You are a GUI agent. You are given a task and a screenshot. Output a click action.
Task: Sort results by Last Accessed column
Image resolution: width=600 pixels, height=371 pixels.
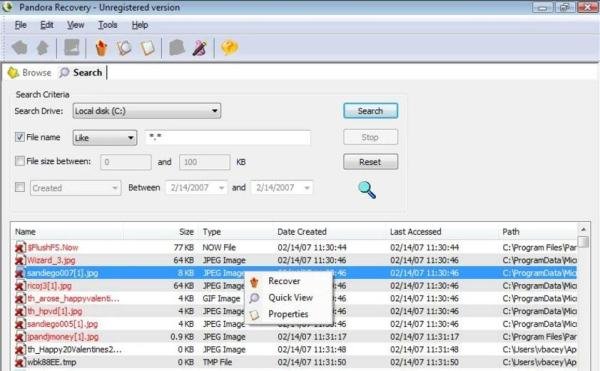443,232
